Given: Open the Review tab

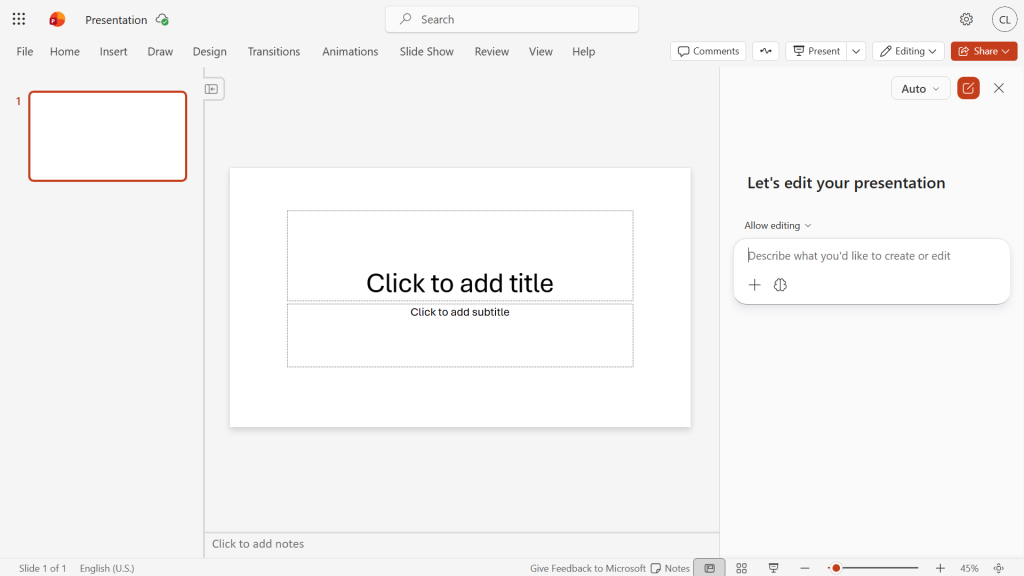Looking at the screenshot, I should pyautogui.click(x=492, y=52).
